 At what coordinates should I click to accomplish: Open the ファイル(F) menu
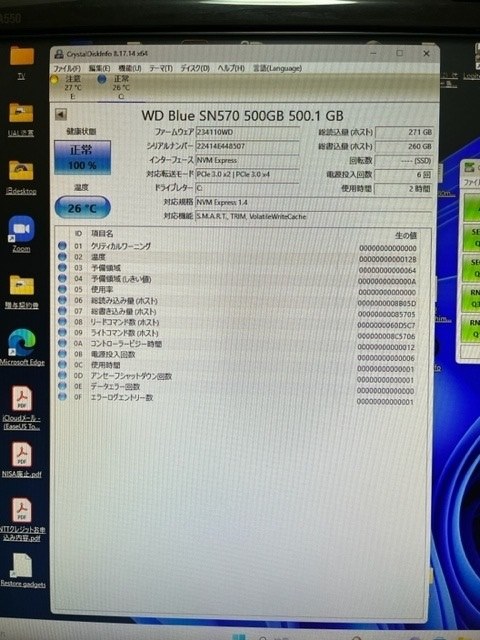[67, 68]
